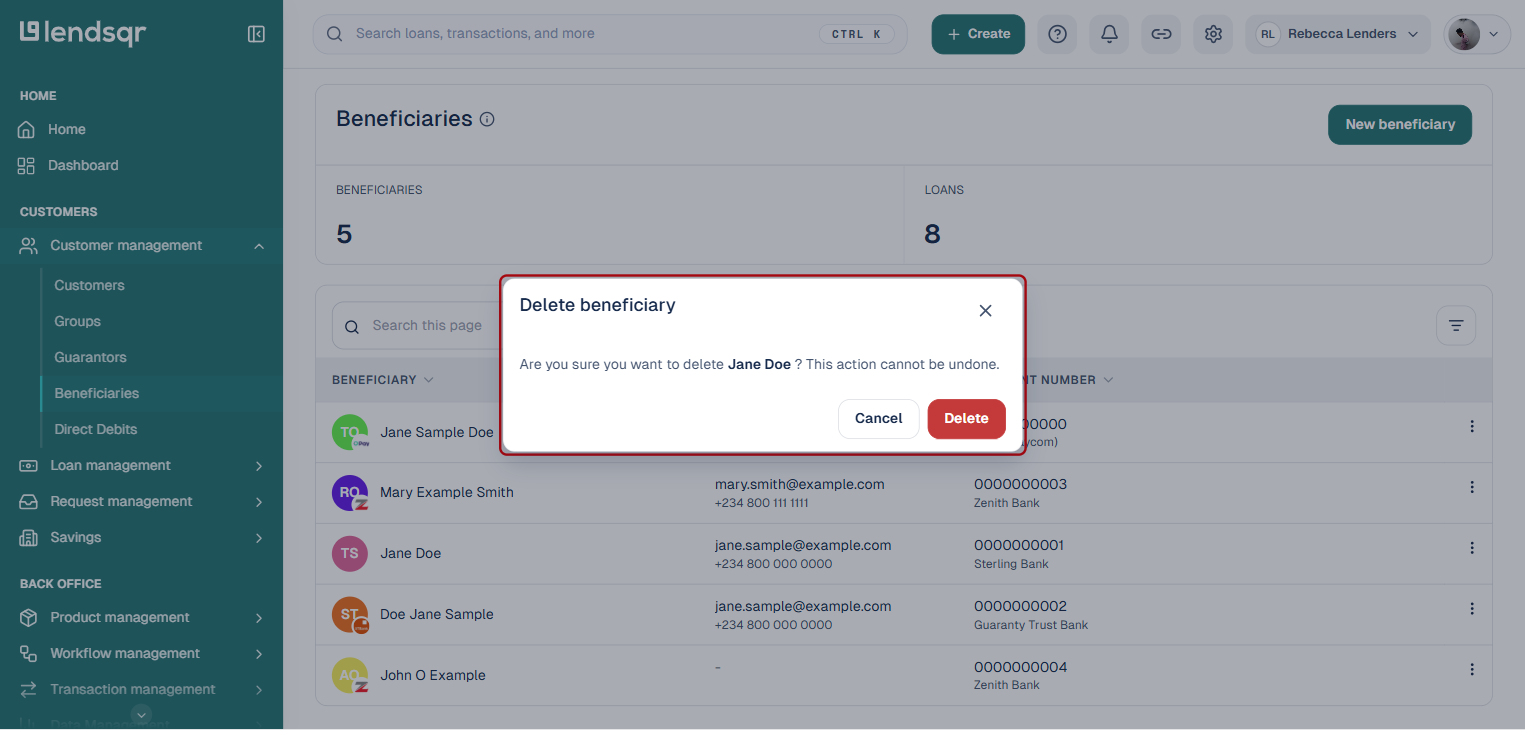This screenshot has height=730, width=1535.
Task: Click the John O Example avatar
Action: (350, 676)
